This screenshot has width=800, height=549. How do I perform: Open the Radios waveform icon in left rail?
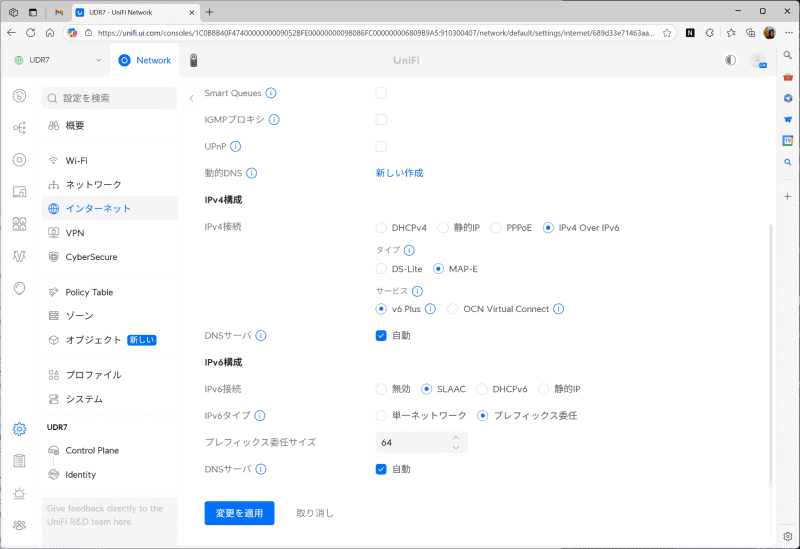(x=19, y=256)
